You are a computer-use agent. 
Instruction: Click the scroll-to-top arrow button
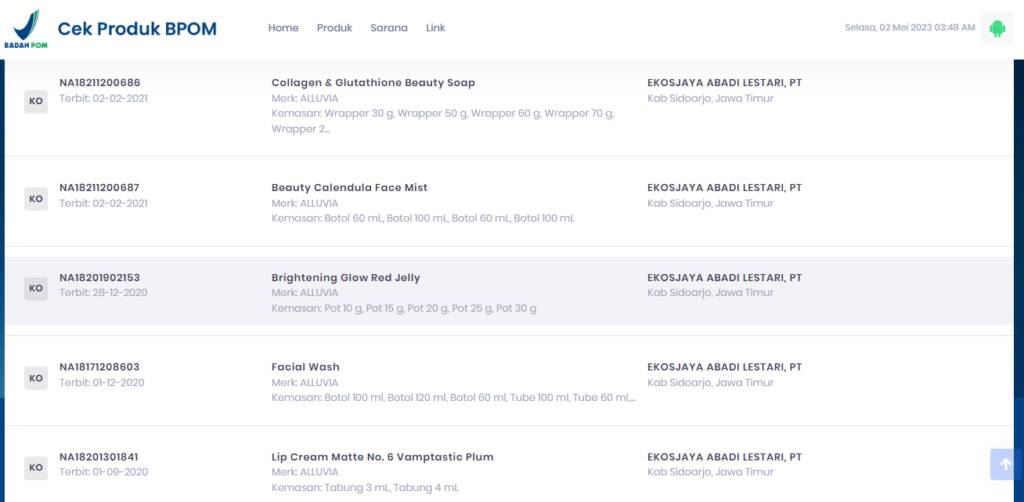(1006, 464)
